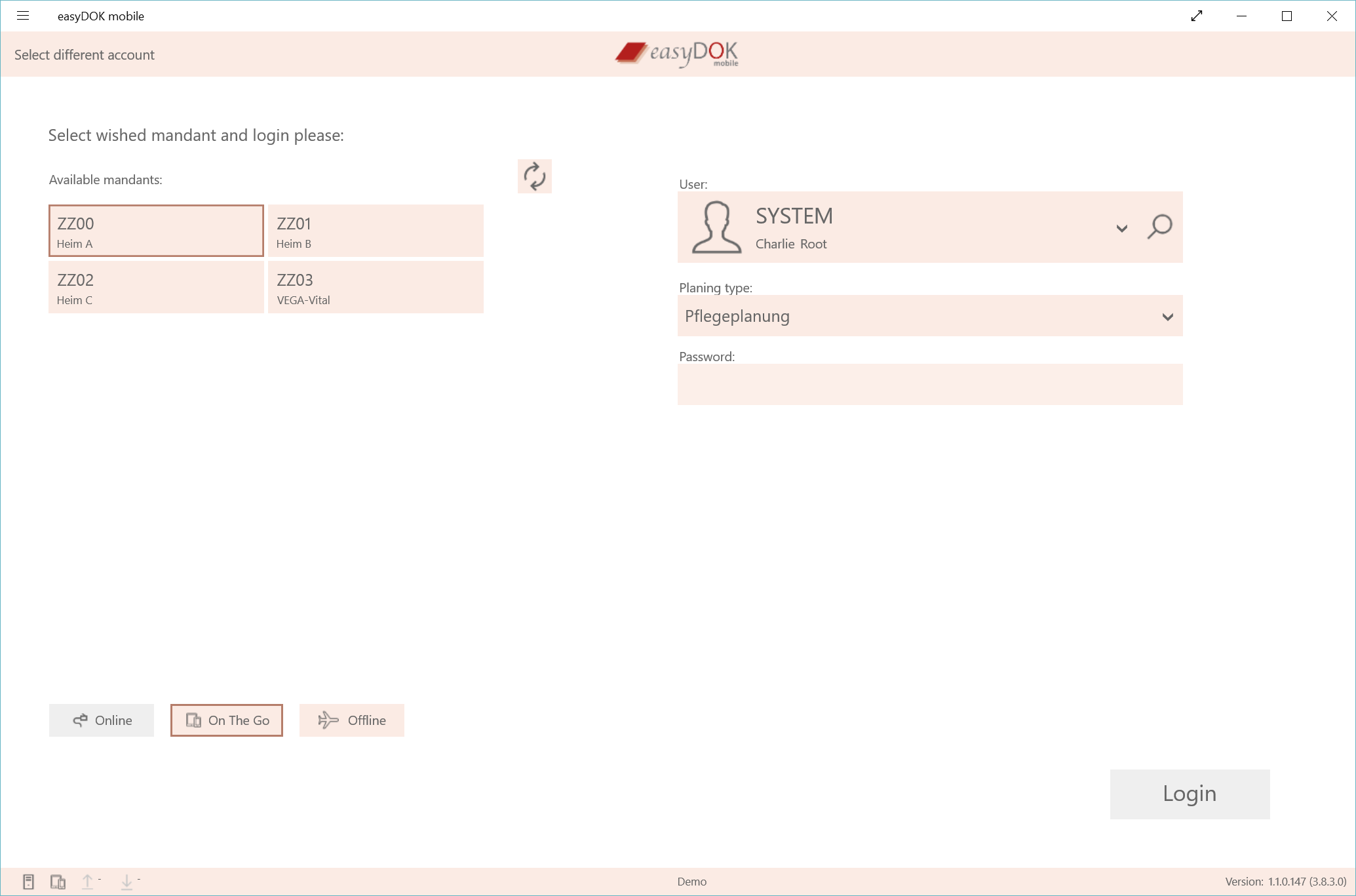Viewport: 1356px width, 896px height.
Task: Click the easyDOK mobile logo
Action: pos(676,54)
